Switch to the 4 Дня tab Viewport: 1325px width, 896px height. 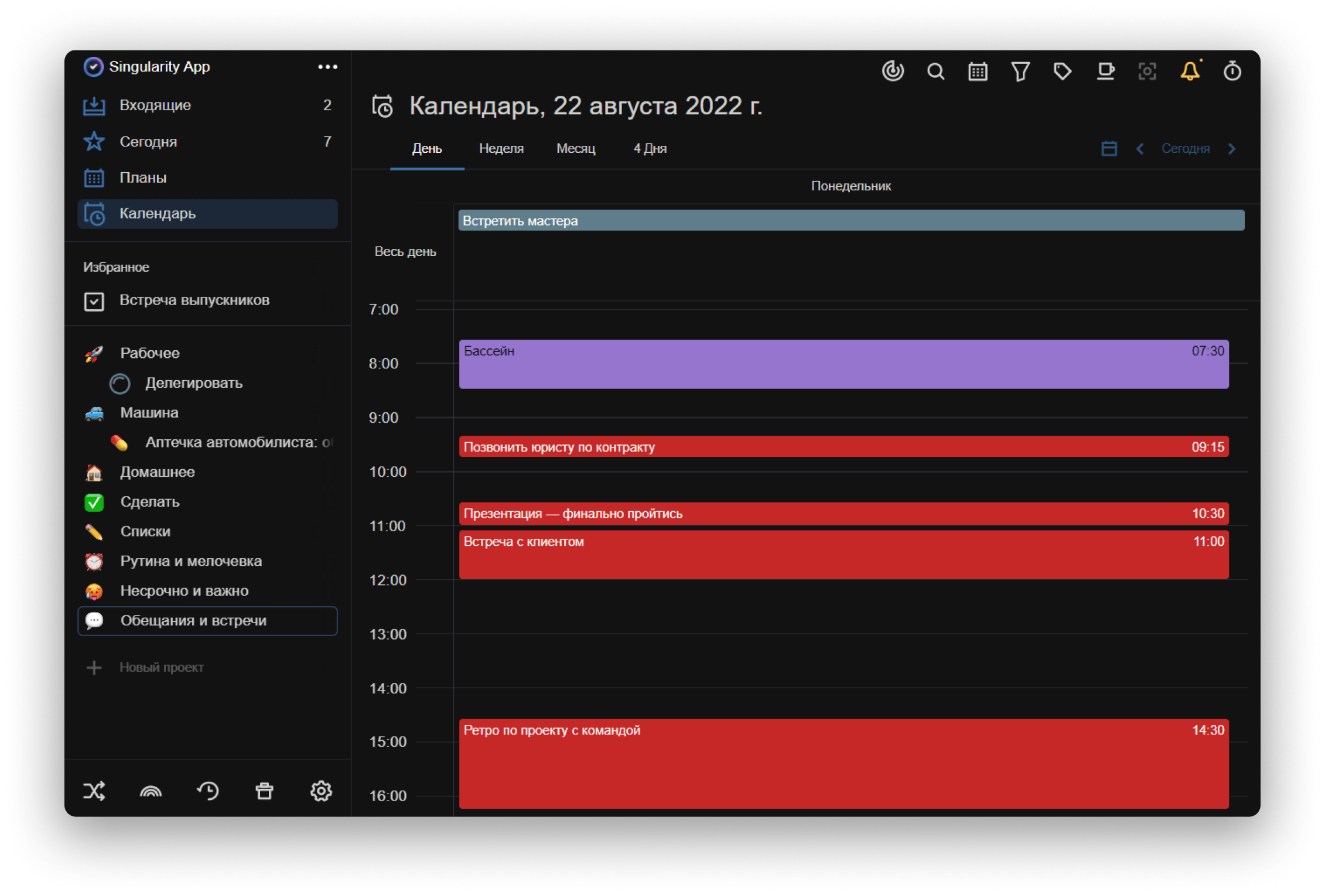pos(650,149)
